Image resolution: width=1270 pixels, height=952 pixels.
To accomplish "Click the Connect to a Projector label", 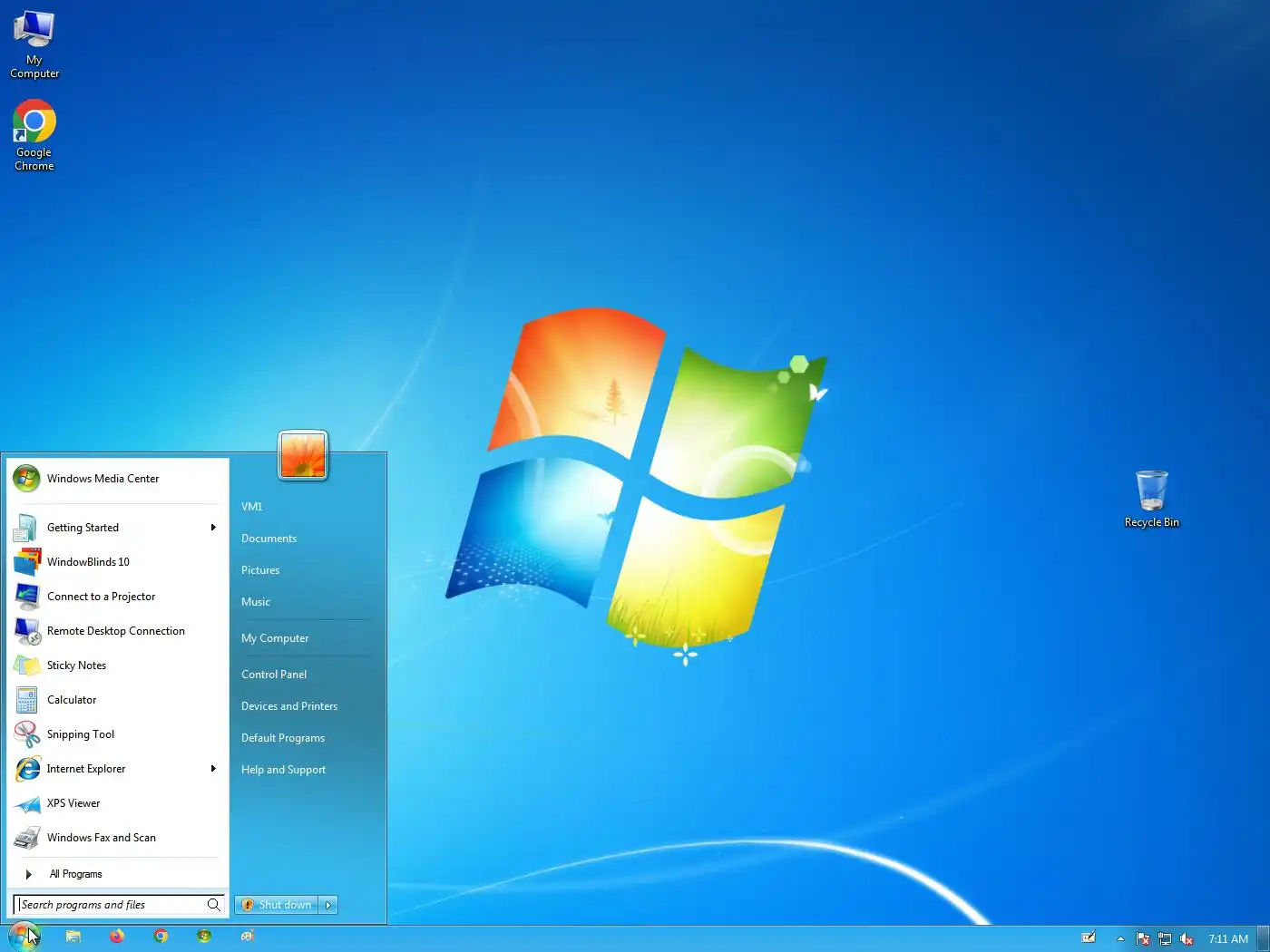I will 102,597.
